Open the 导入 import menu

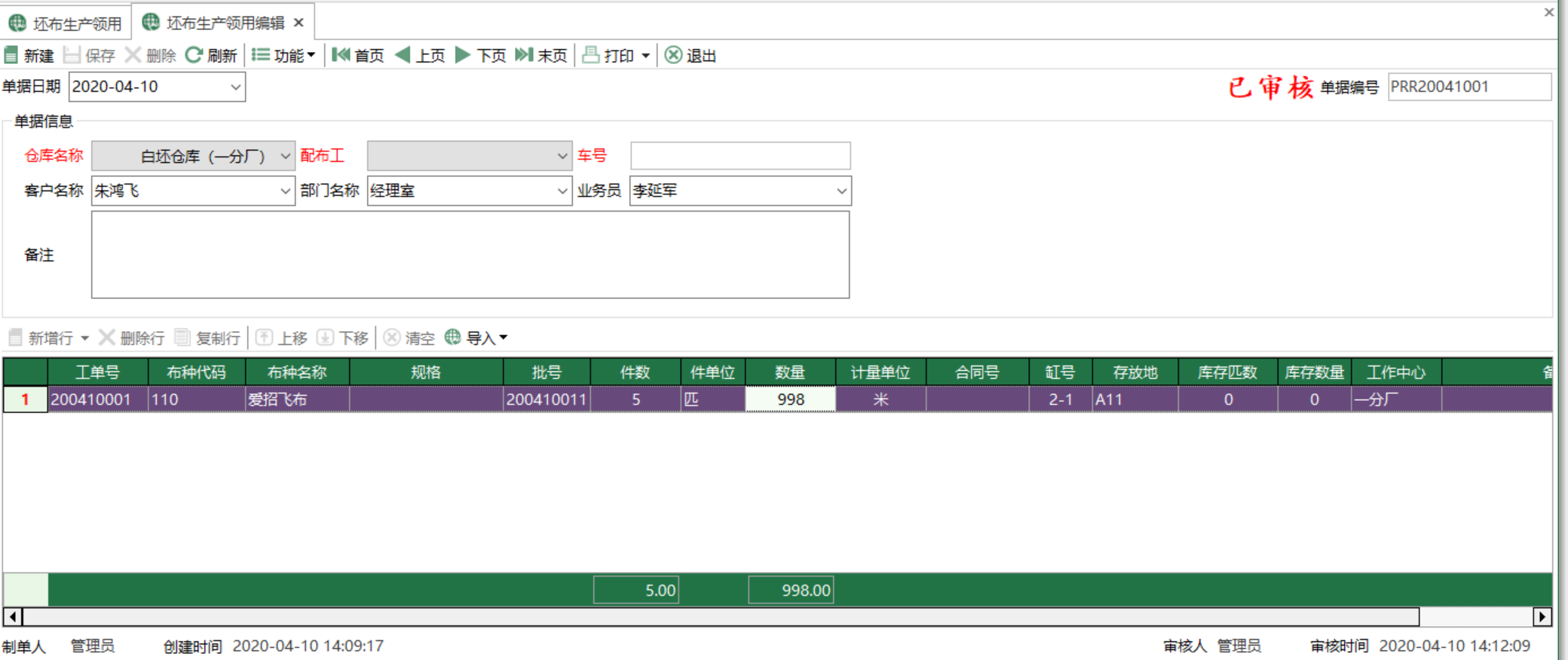[476, 337]
